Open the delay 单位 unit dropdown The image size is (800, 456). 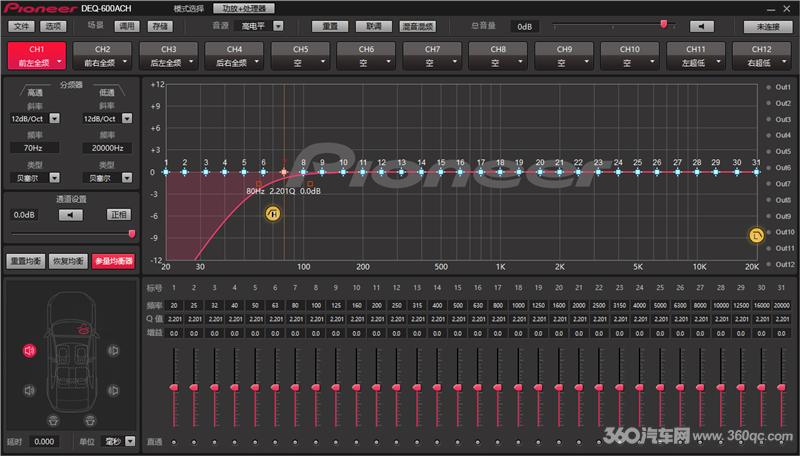131,441
